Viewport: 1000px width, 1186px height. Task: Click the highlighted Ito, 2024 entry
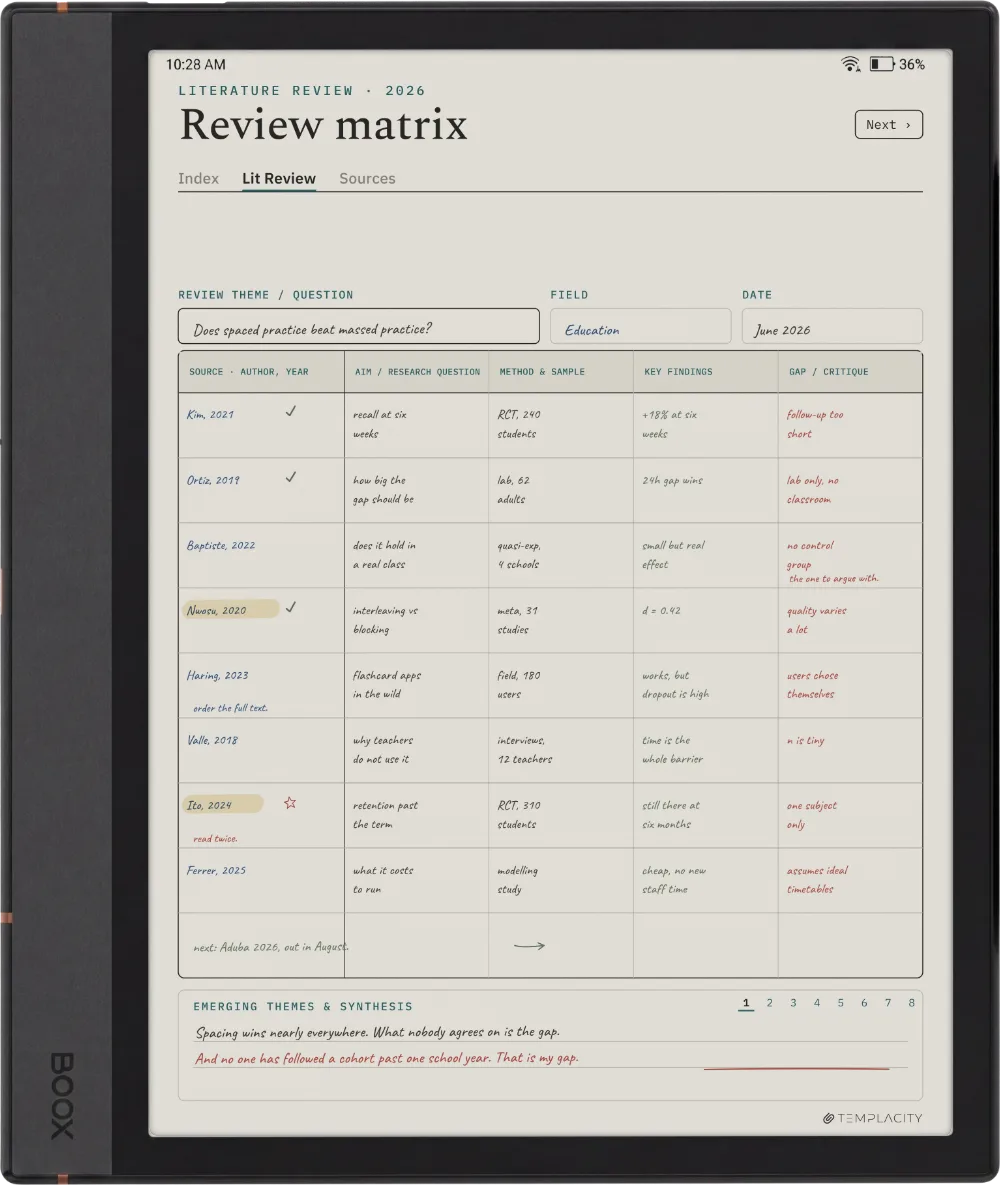click(222, 805)
